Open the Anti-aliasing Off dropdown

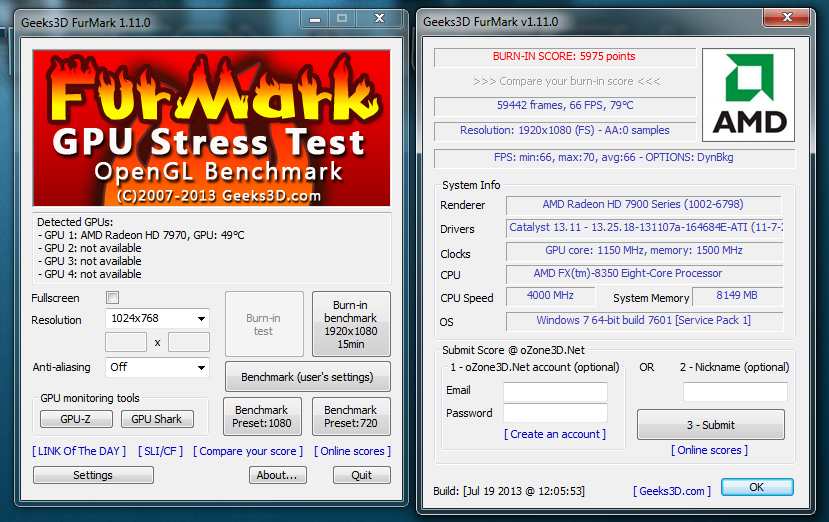click(158, 367)
